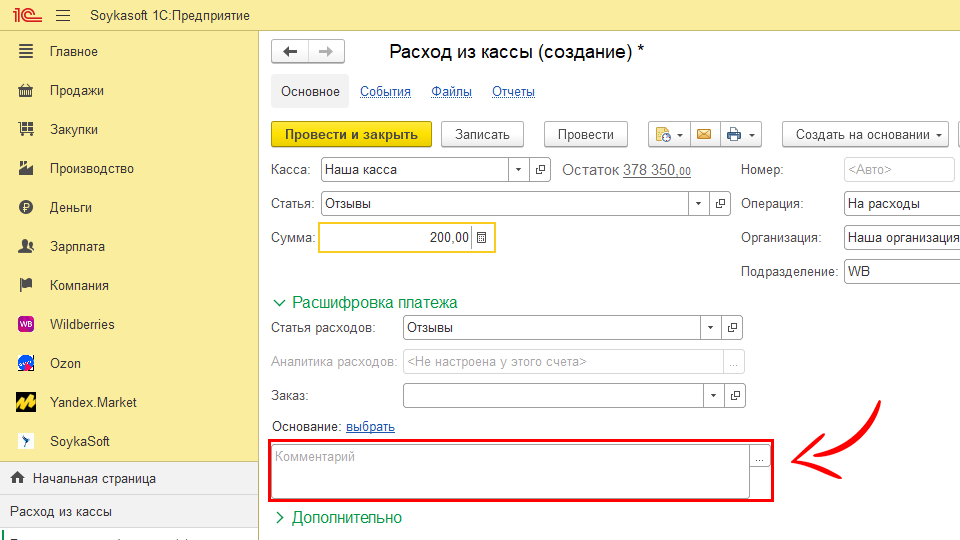This screenshot has height=540, width=960.
Task: Click the open-form icon beside Заказ field
Action: [x=734, y=396]
